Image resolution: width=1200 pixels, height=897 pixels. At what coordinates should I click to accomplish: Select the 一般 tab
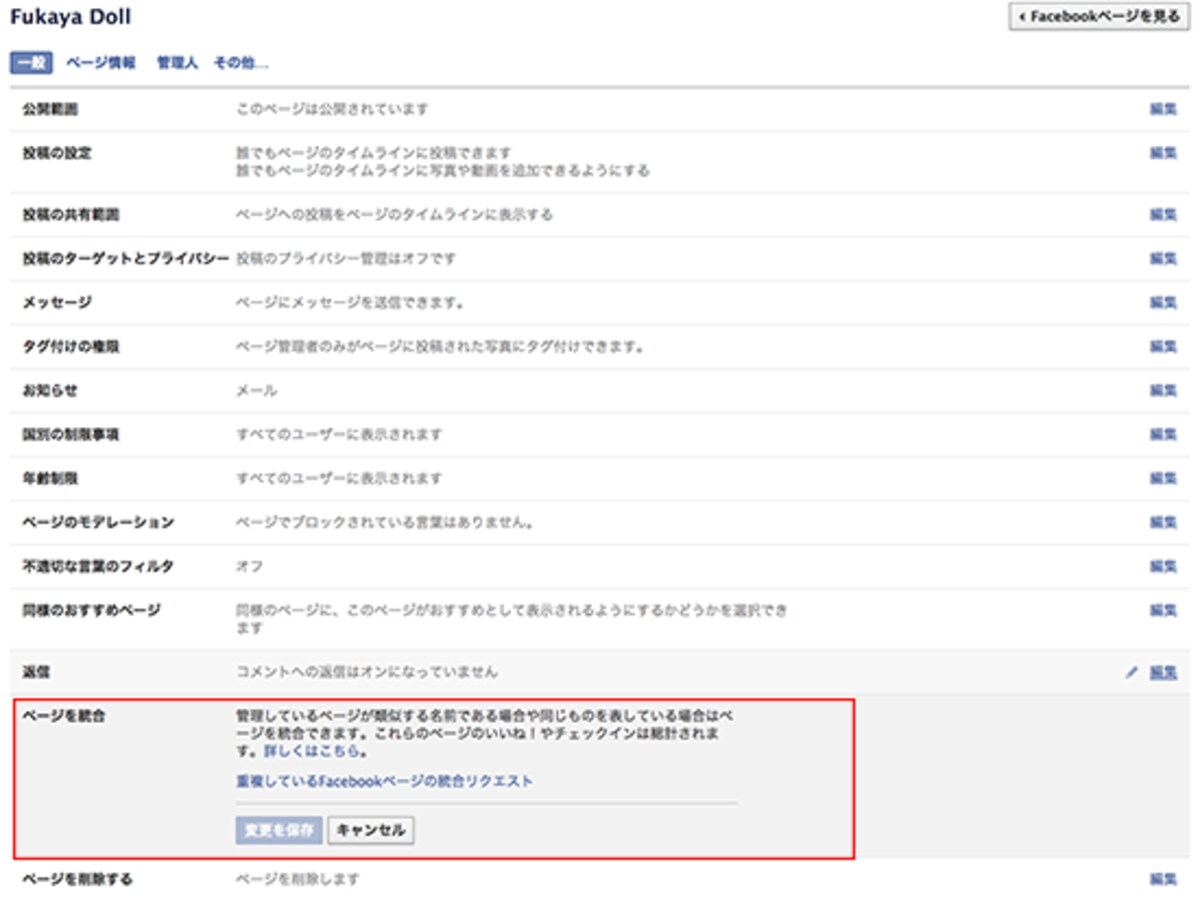pos(31,63)
